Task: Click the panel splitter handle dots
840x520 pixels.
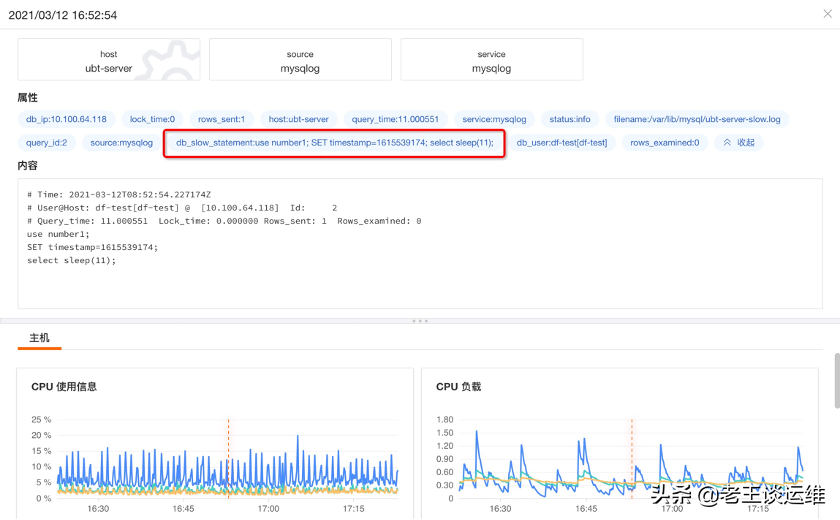Action: pos(420,321)
